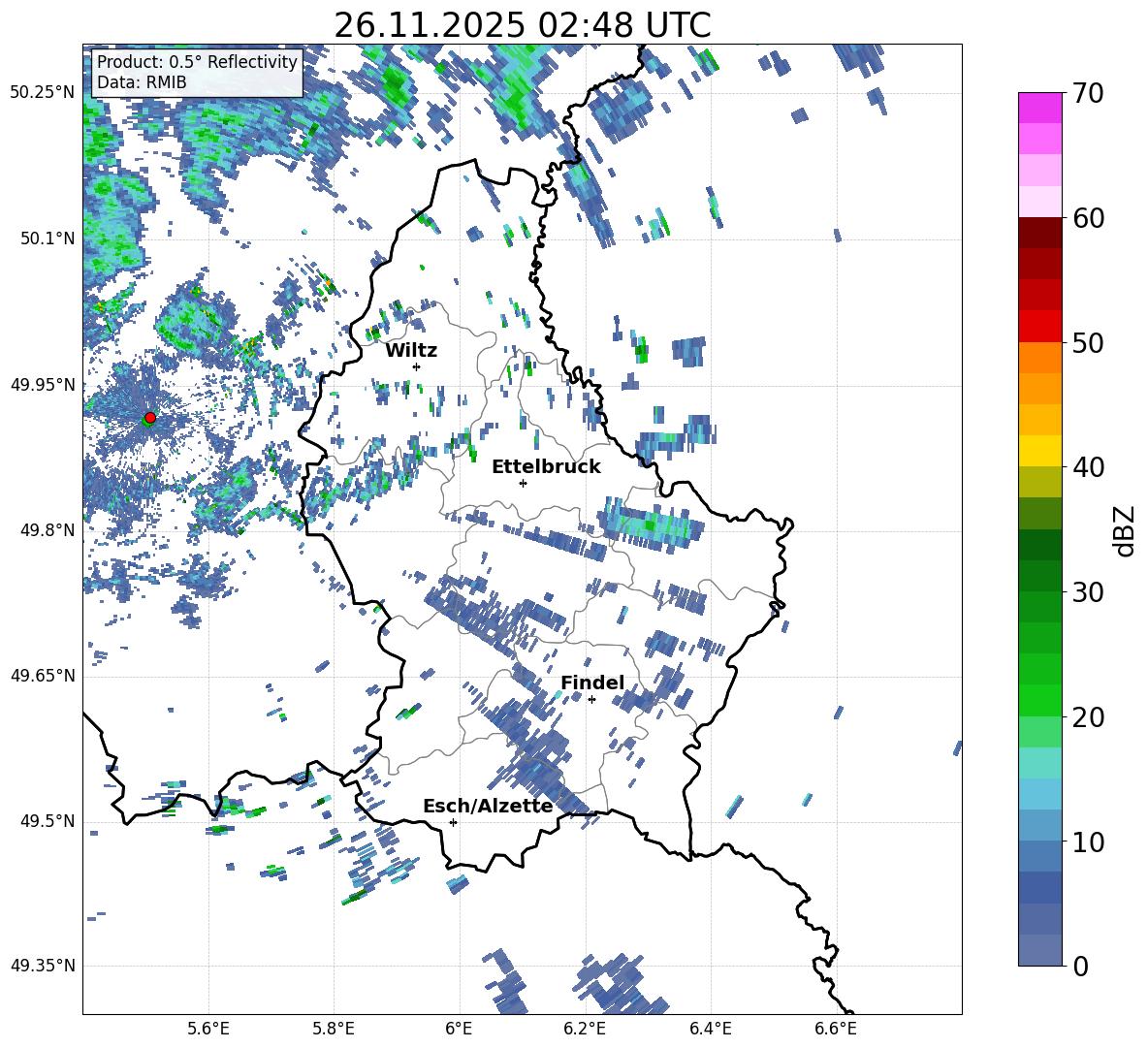The width and height of the screenshot is (1148, 1048).
Task: Click the colorbar tick label 30
Action: pos(1088,592)
